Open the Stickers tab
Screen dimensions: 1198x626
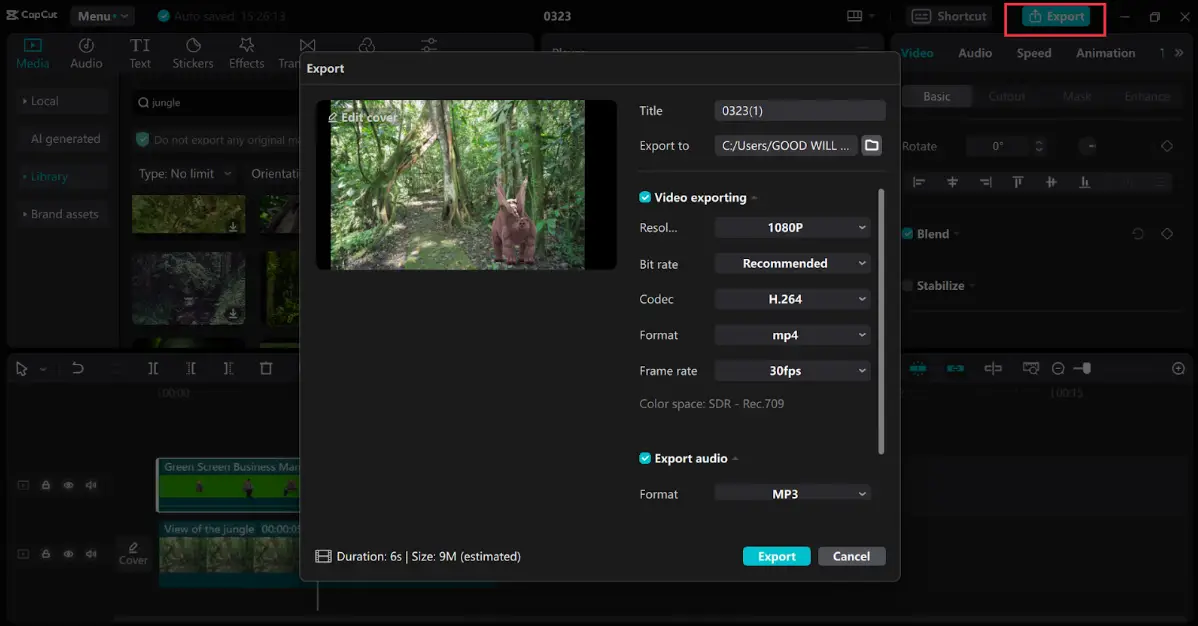(193, 54)
